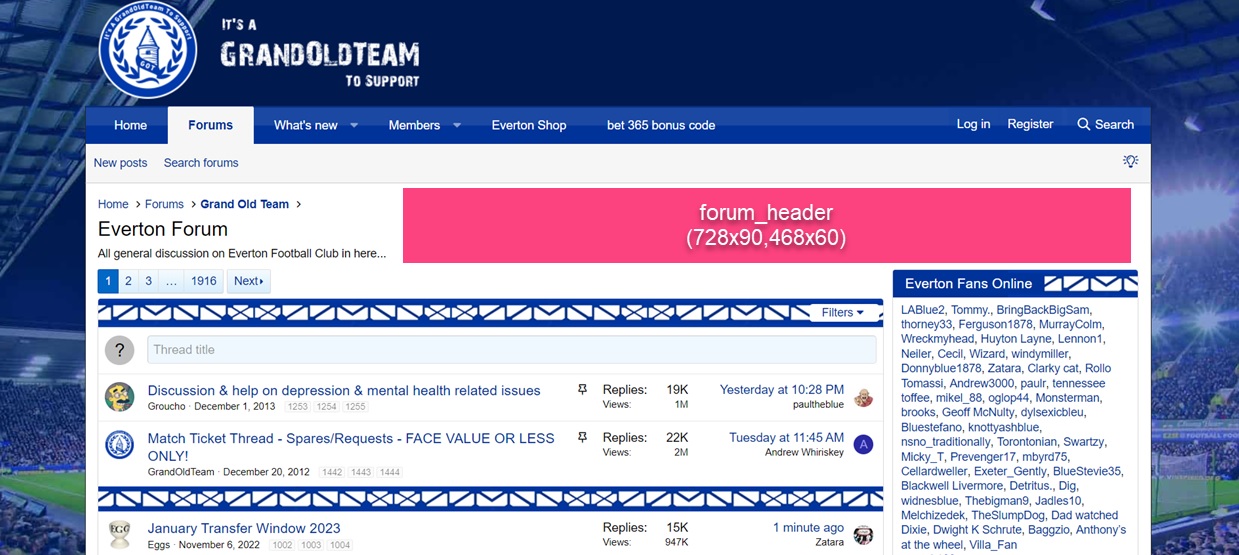
Task: Open search via magnifier icon
Action: click(x=1083, y=125)
